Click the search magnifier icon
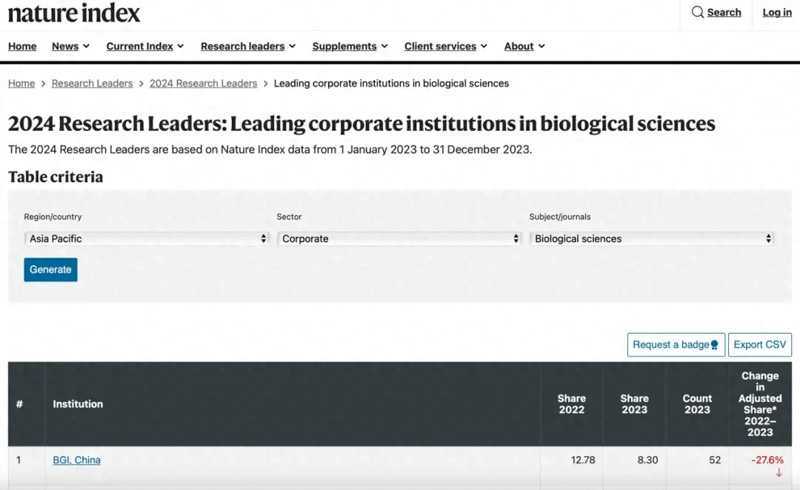 [697, 12]
